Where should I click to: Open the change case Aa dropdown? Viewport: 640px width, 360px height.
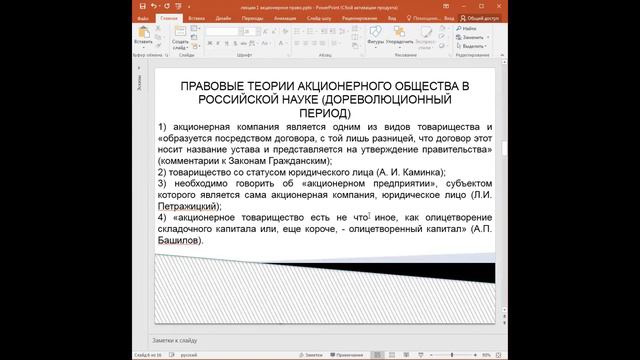[x=265, y=43]
